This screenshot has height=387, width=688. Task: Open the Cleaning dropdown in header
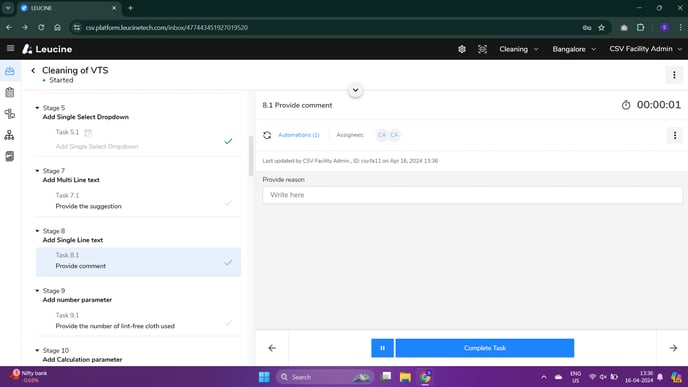518,49
